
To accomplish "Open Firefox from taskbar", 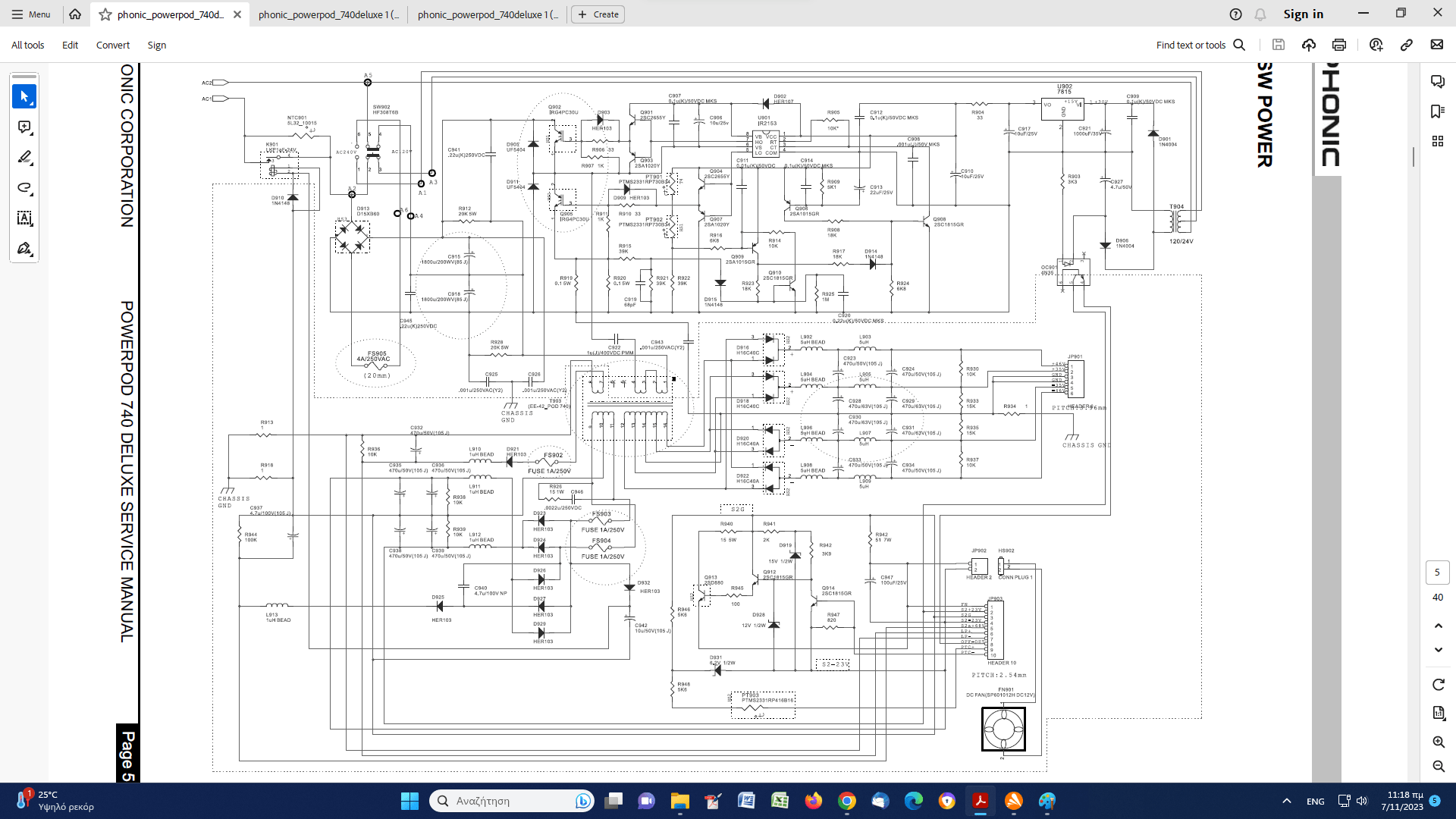I will [x=814, y=801].
